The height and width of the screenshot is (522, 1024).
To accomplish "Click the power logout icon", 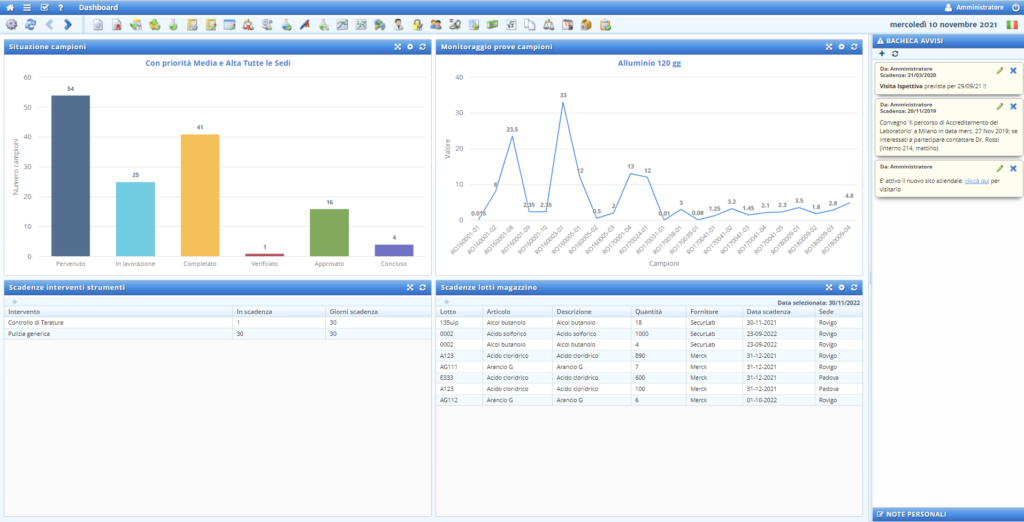I will 1015,7.
